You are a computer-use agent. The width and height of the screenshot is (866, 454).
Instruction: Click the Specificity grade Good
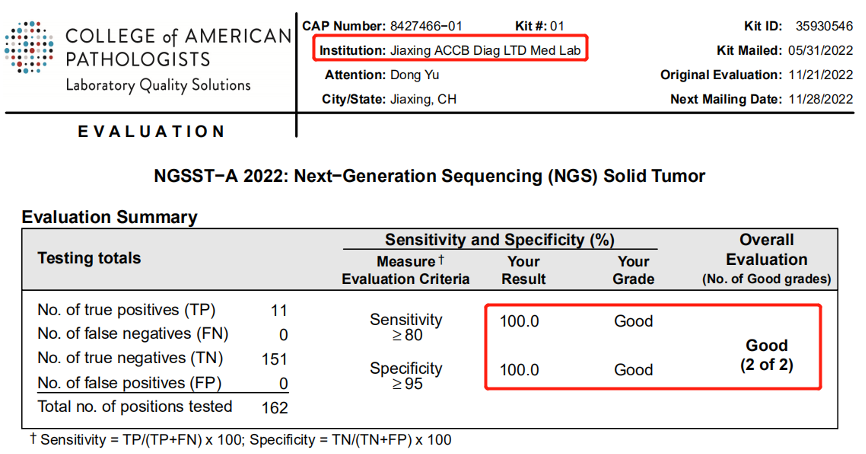pos(633,370)
